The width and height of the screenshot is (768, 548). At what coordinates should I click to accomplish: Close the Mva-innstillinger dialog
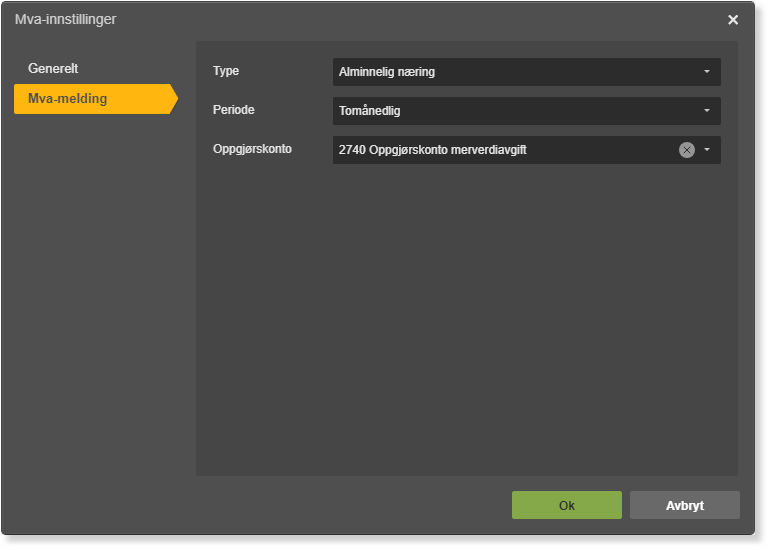click(733, 20)
